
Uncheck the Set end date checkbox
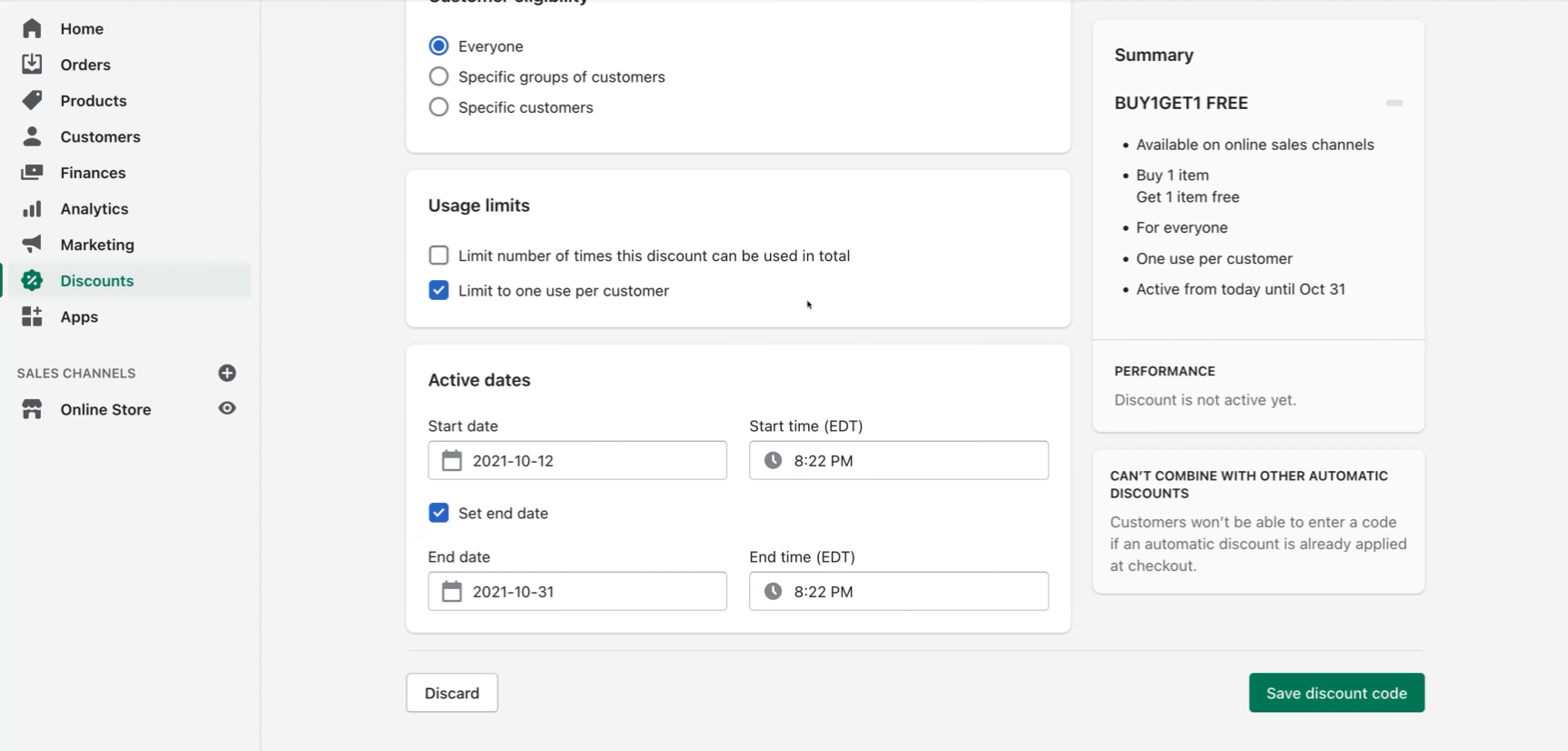coord(438,513)
